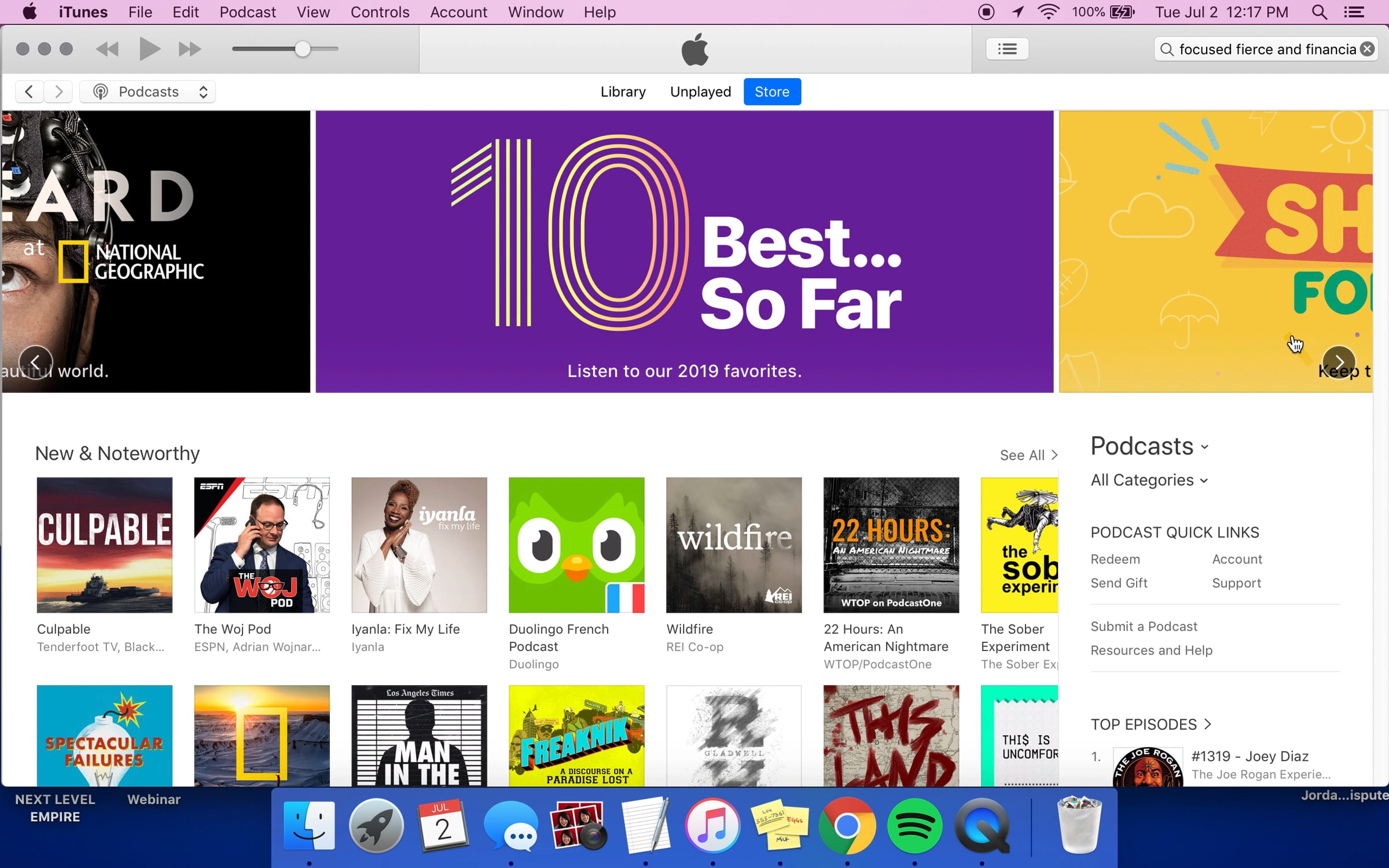Click the Wi-Fi status icon

tap(1048, 12)
